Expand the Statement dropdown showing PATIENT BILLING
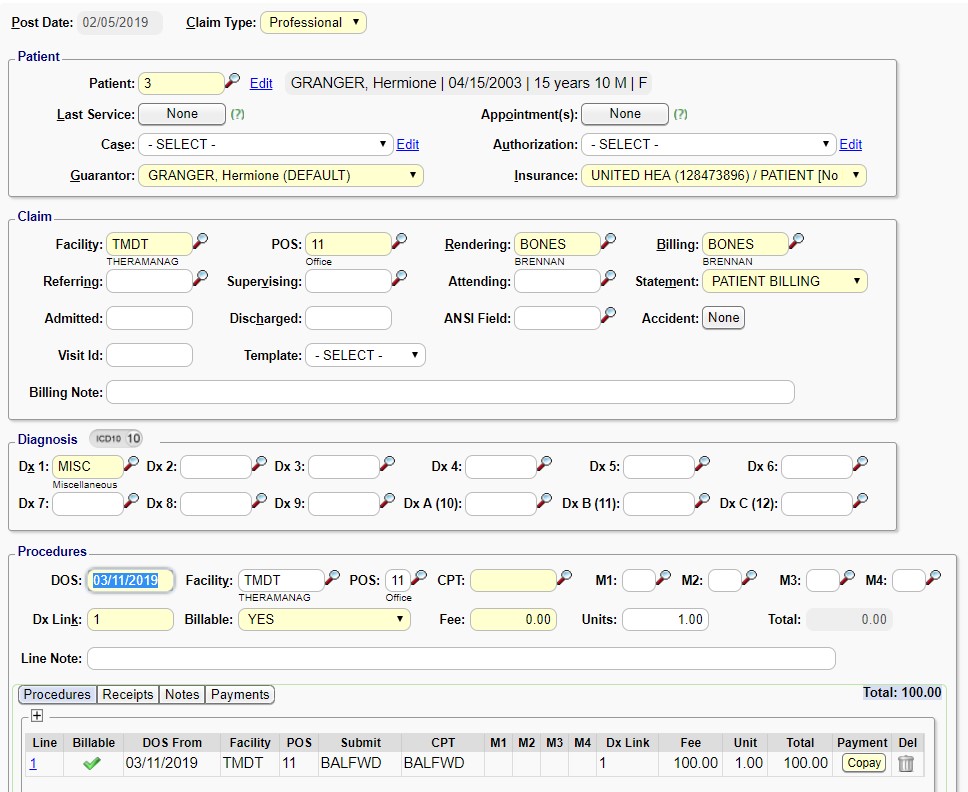 click(x=784, y=282)
